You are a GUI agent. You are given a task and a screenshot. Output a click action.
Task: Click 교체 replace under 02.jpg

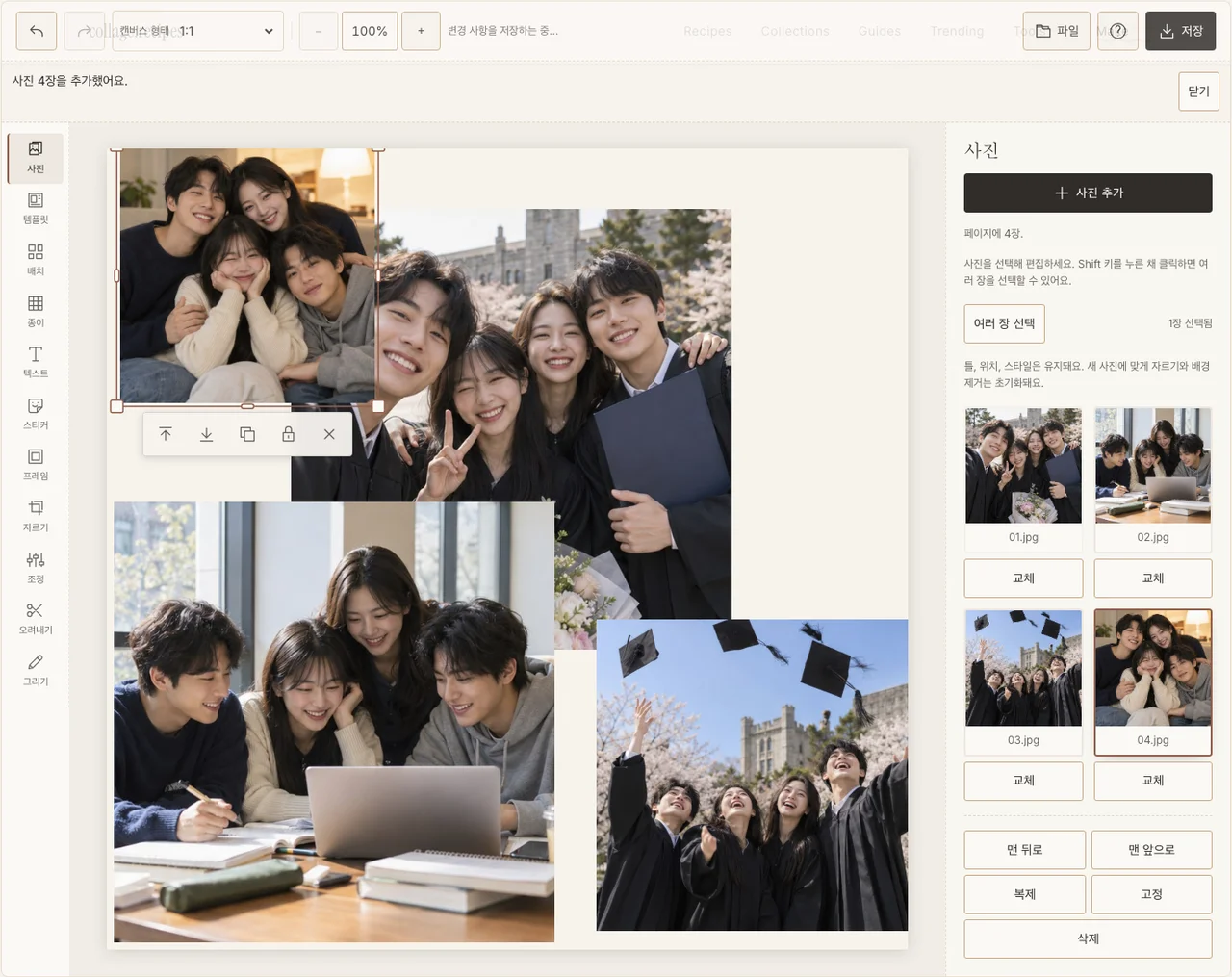(x=1153, y=578)
